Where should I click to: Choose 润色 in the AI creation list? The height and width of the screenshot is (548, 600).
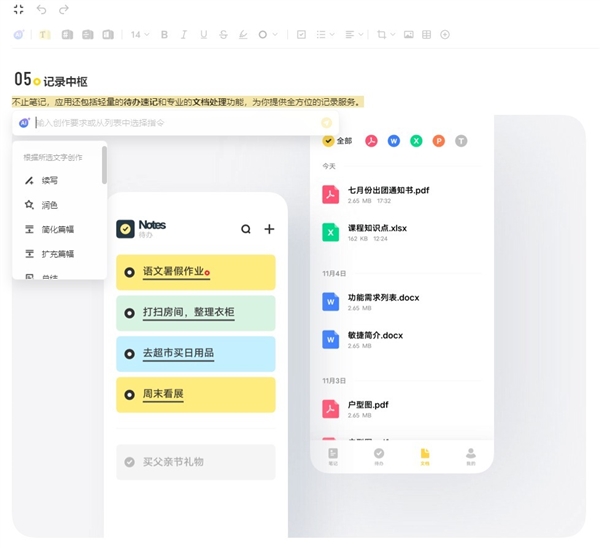[49, 205]
